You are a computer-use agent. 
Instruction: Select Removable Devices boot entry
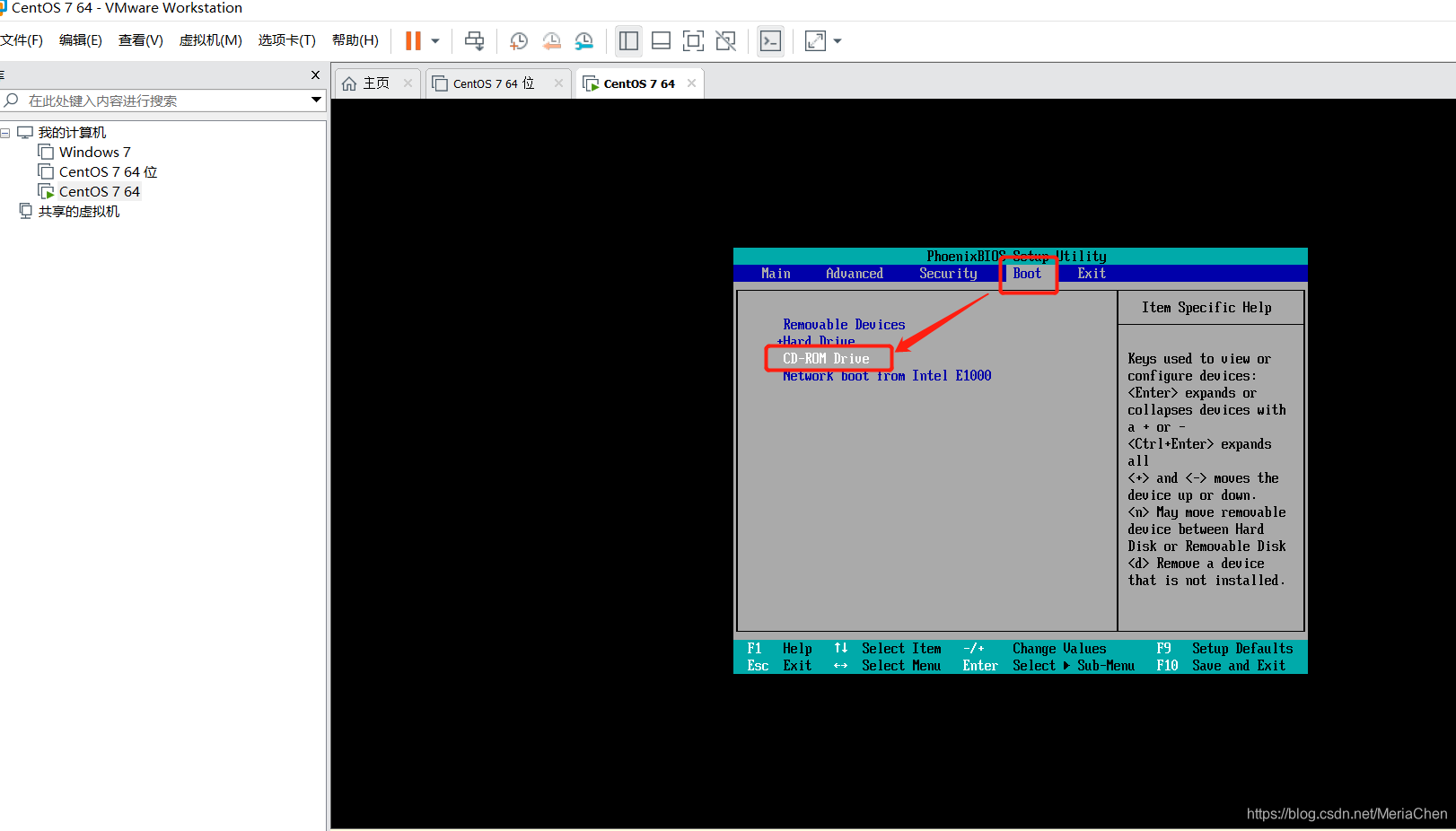(844, 325)
